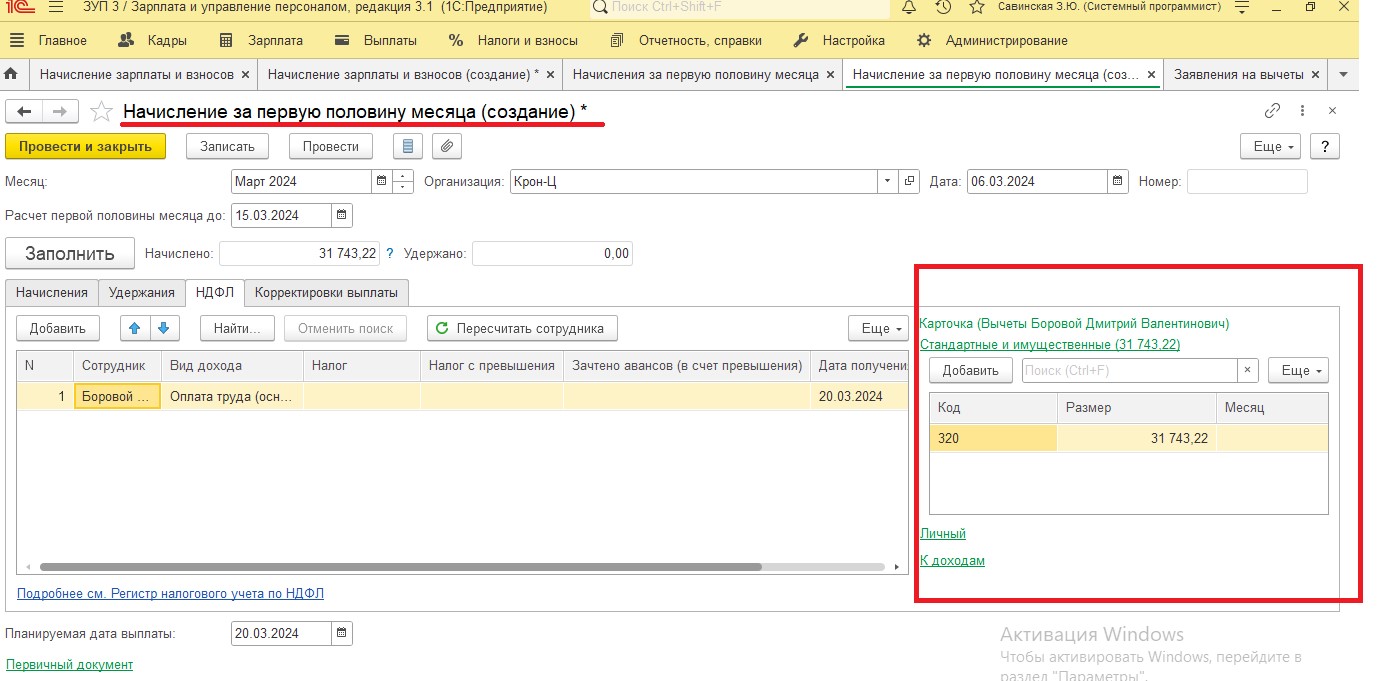Click the horizontal scrollbar of table

(400, 567)
